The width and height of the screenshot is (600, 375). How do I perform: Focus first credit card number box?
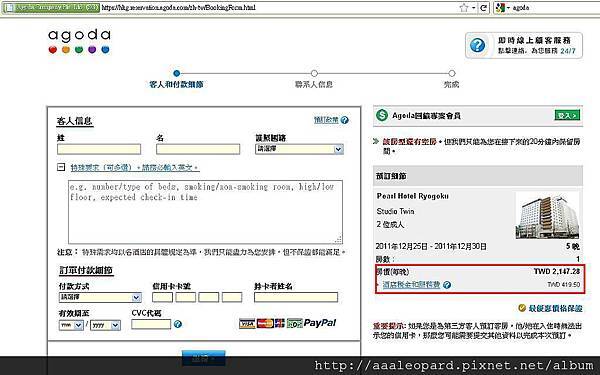click(162, 297)
